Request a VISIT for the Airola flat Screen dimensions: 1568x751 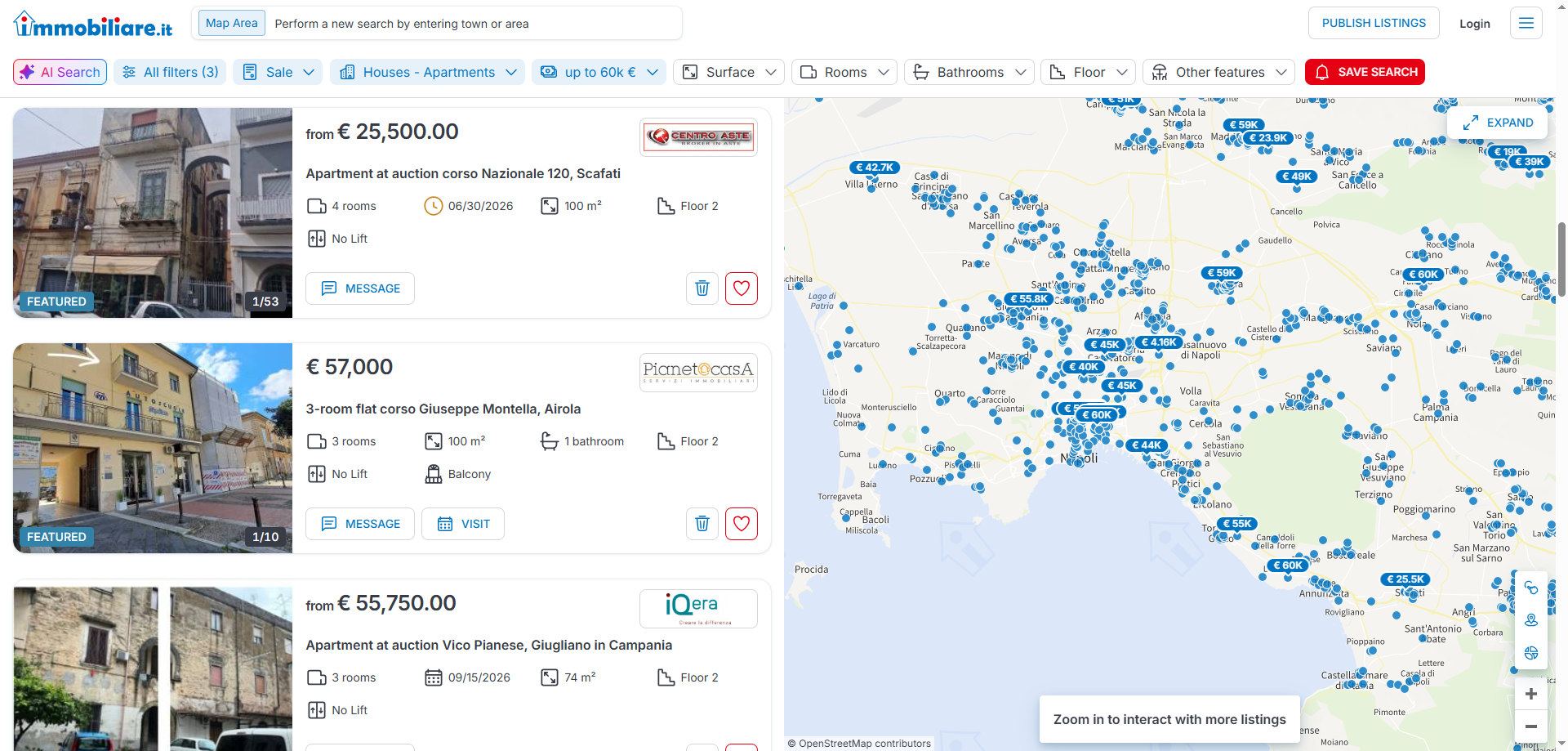click(463, 524)
